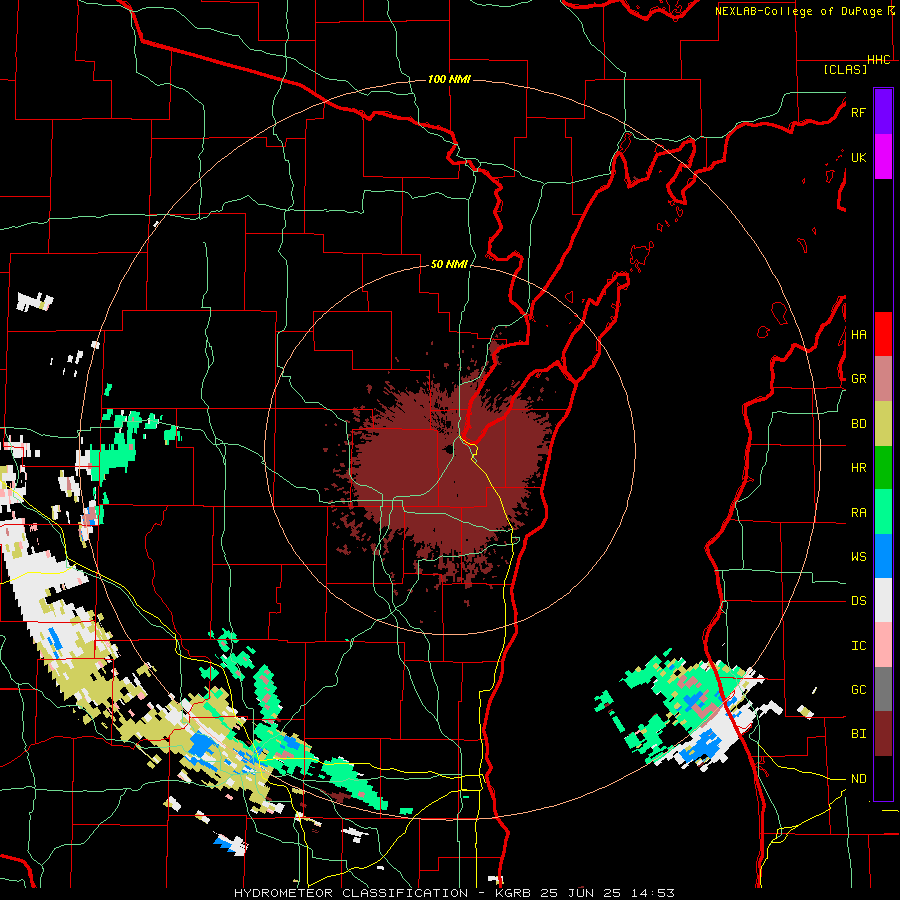The width and height of the screenshot is (900, 900).
Task: Pick the olive yellow BD color swatch
Action: (x=883, y=424)
